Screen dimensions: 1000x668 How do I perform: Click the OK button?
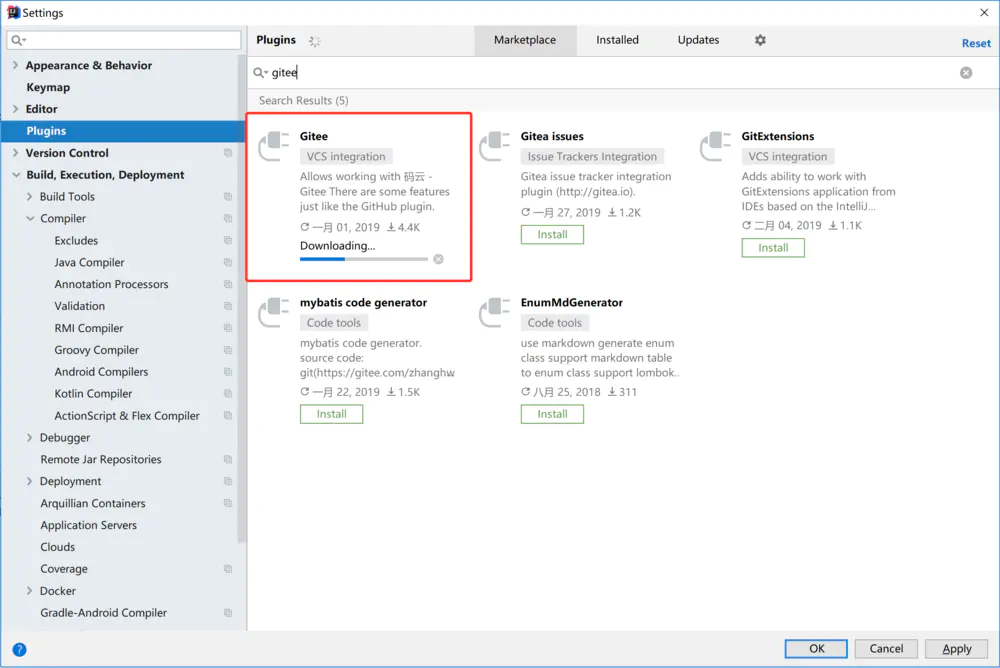click(816, 649)
